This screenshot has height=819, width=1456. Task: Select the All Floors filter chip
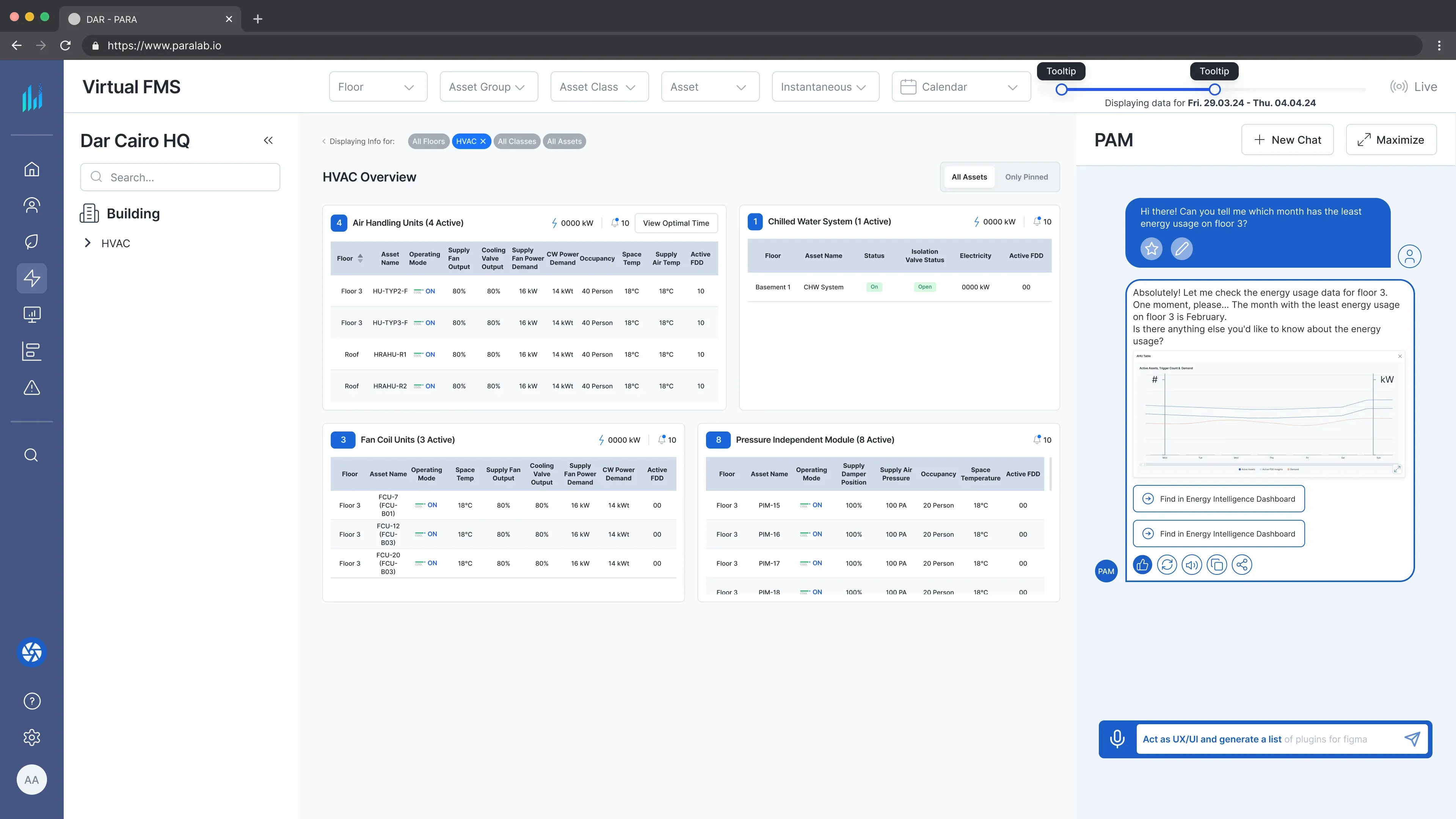pyautogui.click(x=428, y=141)
